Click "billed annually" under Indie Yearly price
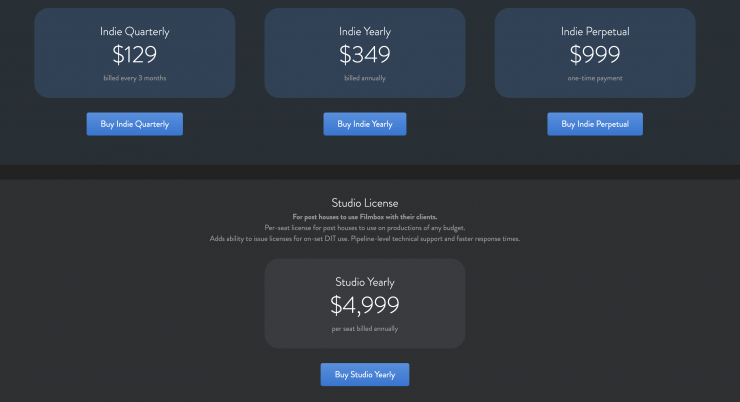This screenshot has width=740, height=402. click(x=365, y=77)
